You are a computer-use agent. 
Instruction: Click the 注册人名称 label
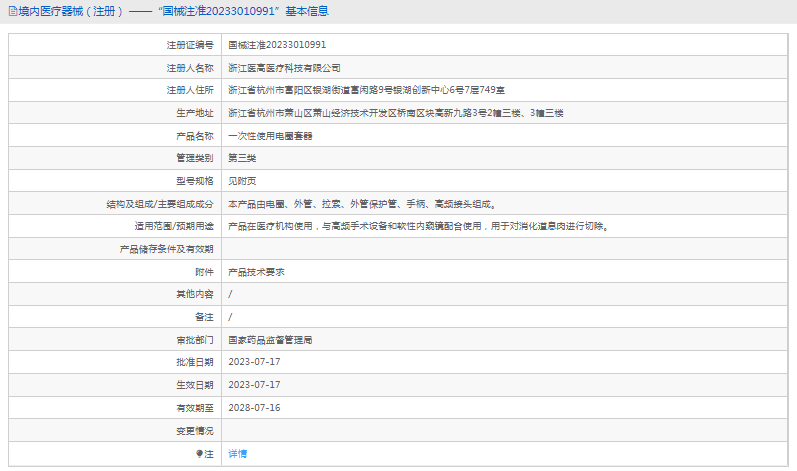pos(190,68)
